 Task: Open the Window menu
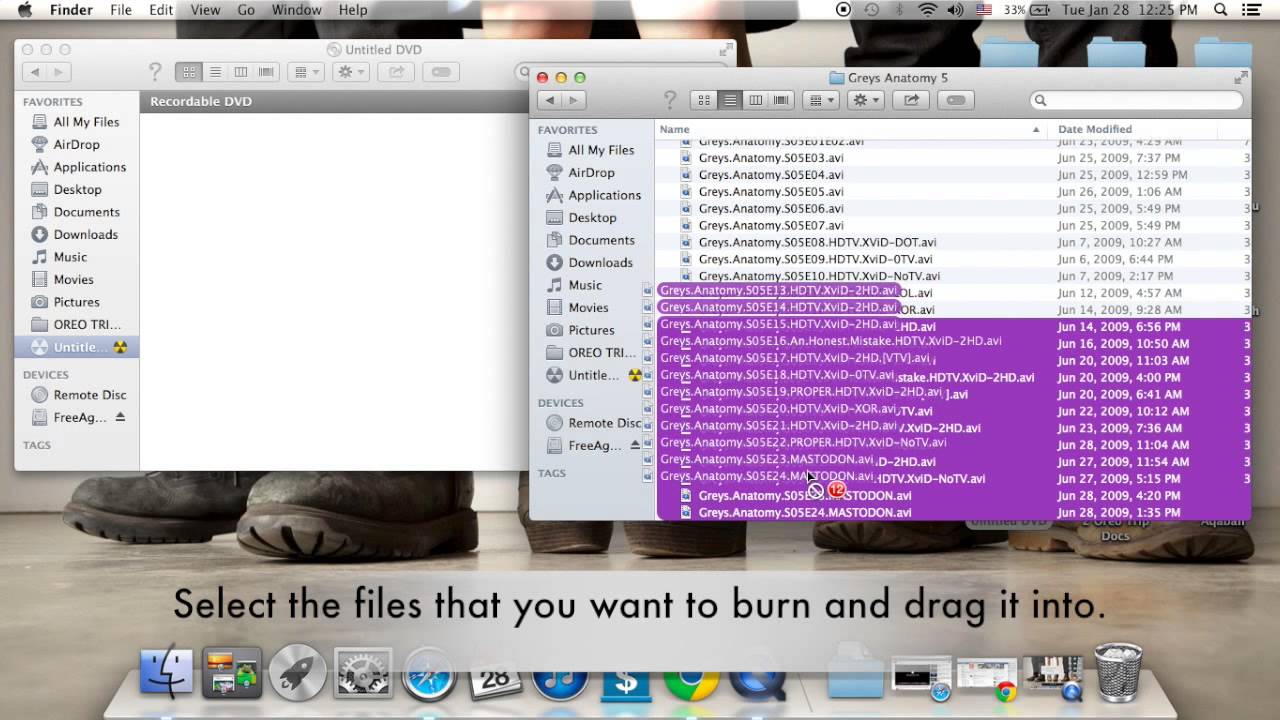click(297, 10)
